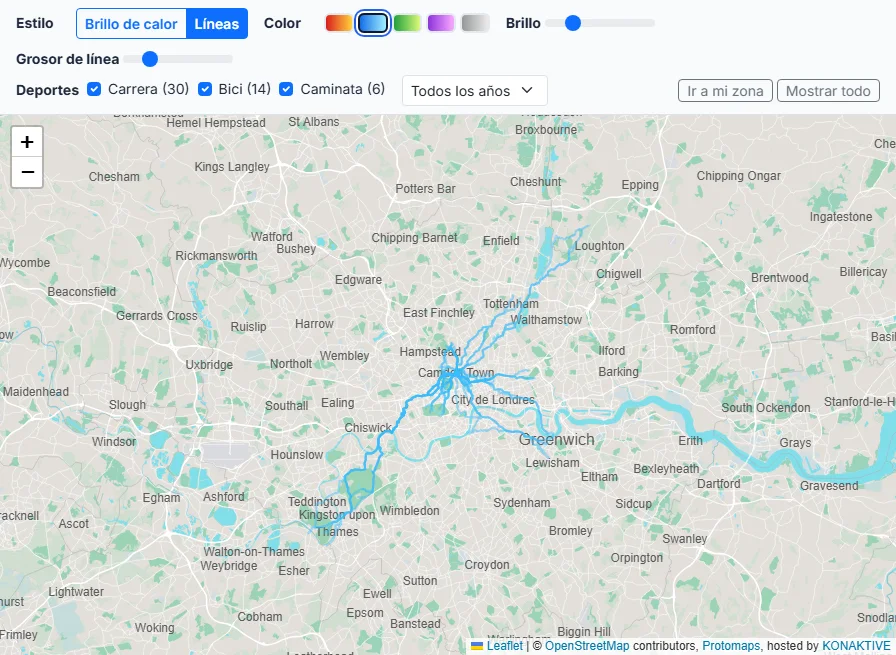This screenshot has height=655, width=896.
Task: Click the Croydon map label
Action: point(487,565)
